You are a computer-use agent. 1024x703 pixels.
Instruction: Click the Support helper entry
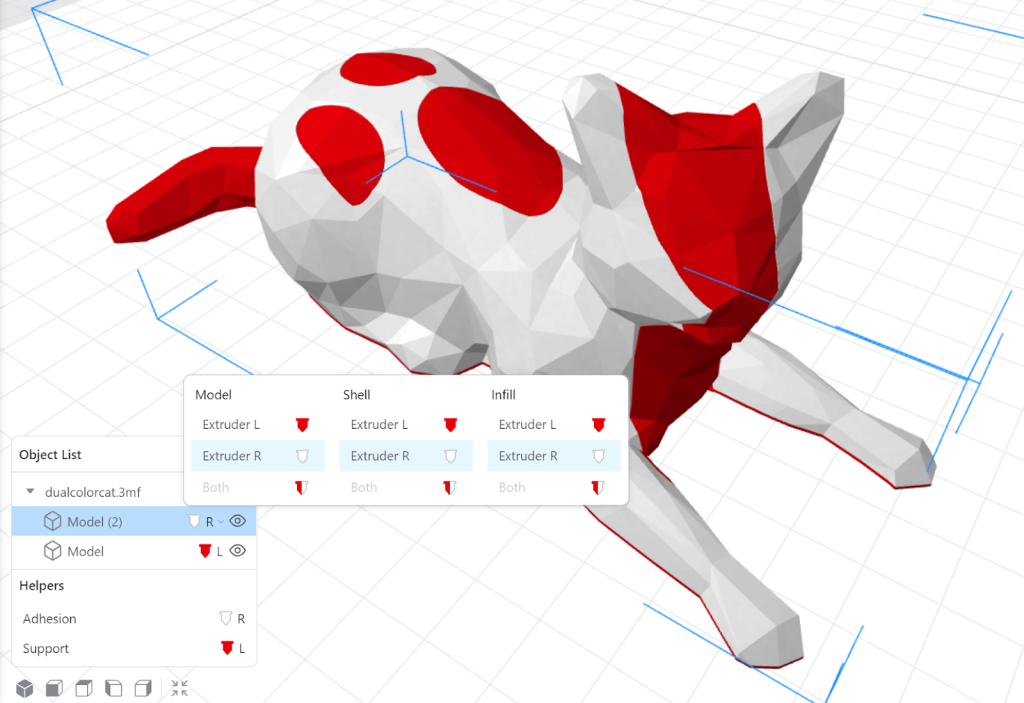tap(45, 648)
